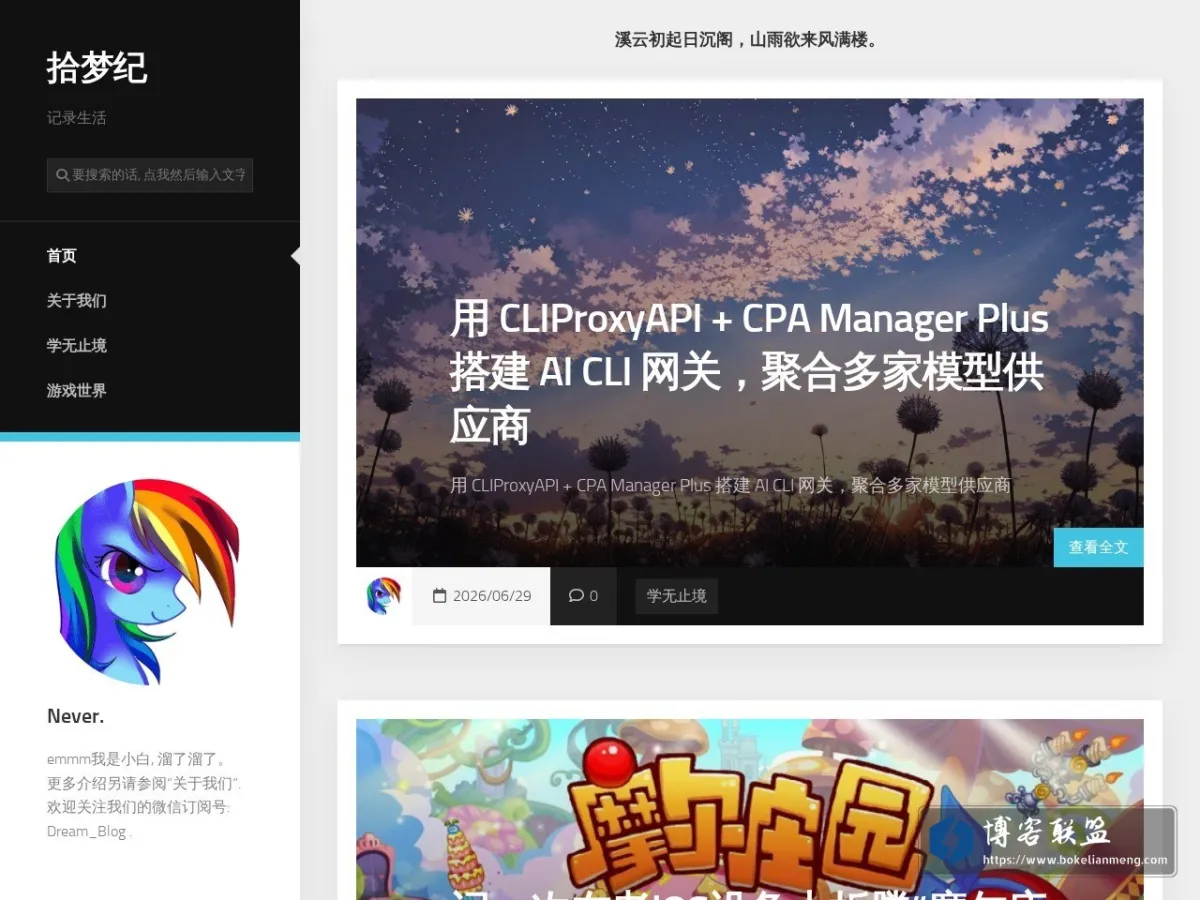This screenshot has height=900, width=1200.
Task: Click the calendar icon beside 2026/06/29
Action: coord(439,596)
